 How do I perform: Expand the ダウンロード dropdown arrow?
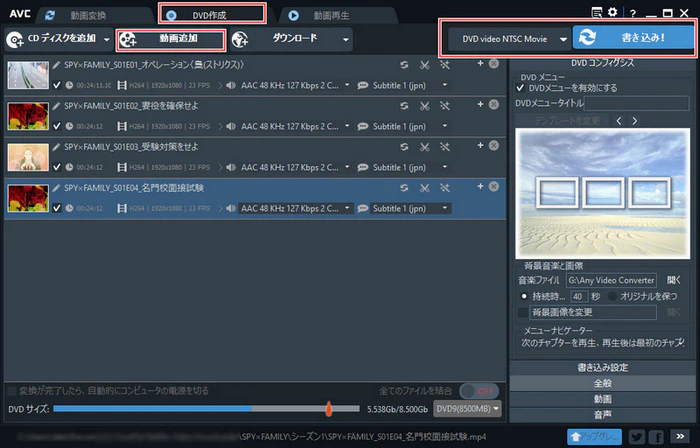tap(346, 39)
